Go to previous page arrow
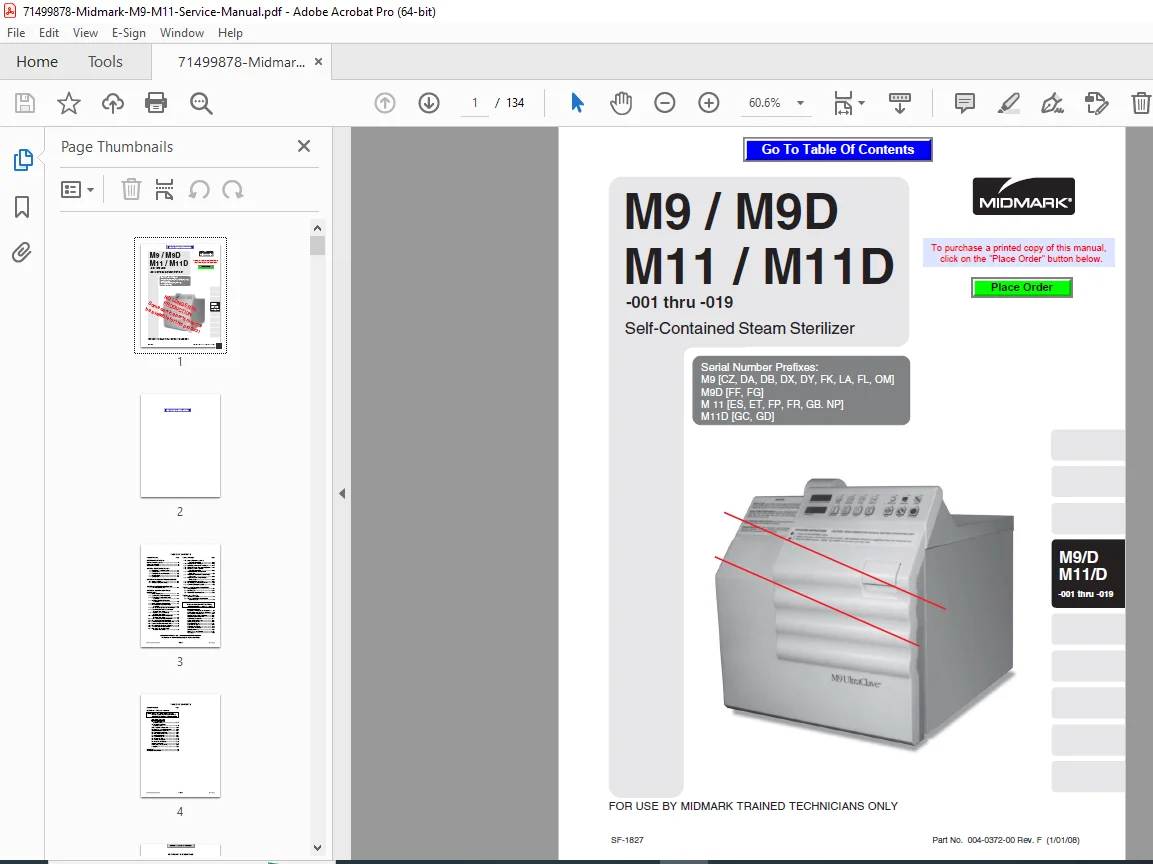Screen dimensions: 1153x864 coord(385,103)
